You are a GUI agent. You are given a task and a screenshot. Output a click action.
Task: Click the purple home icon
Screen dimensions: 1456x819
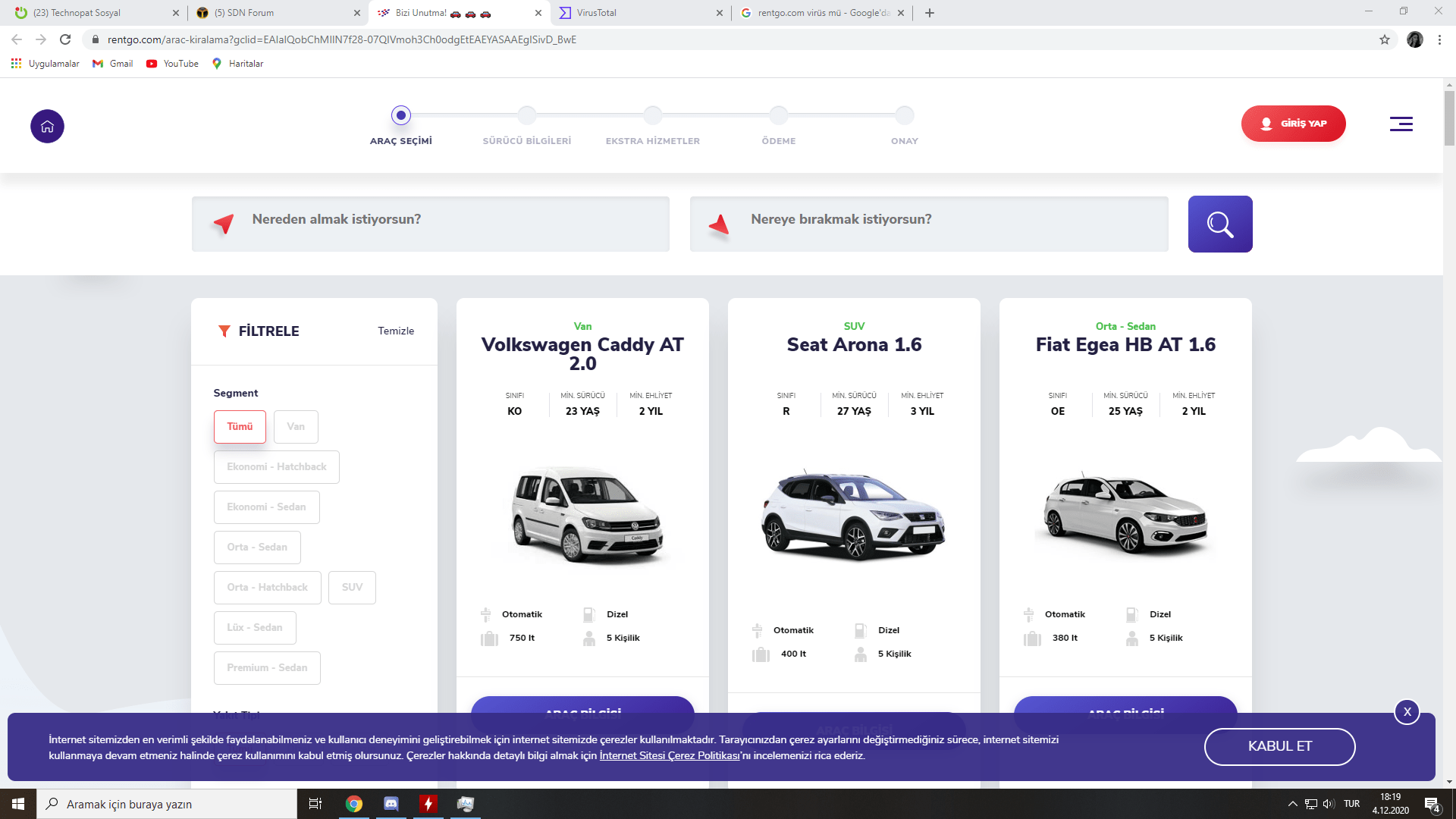click(47, 127)
